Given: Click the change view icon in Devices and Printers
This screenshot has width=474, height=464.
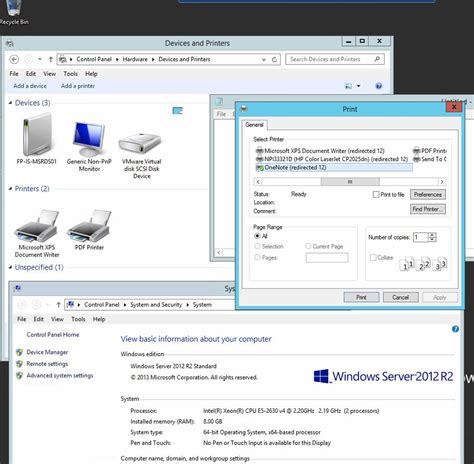Looking at the screenshot, I should pyautogui.click(x=348, y=86).
